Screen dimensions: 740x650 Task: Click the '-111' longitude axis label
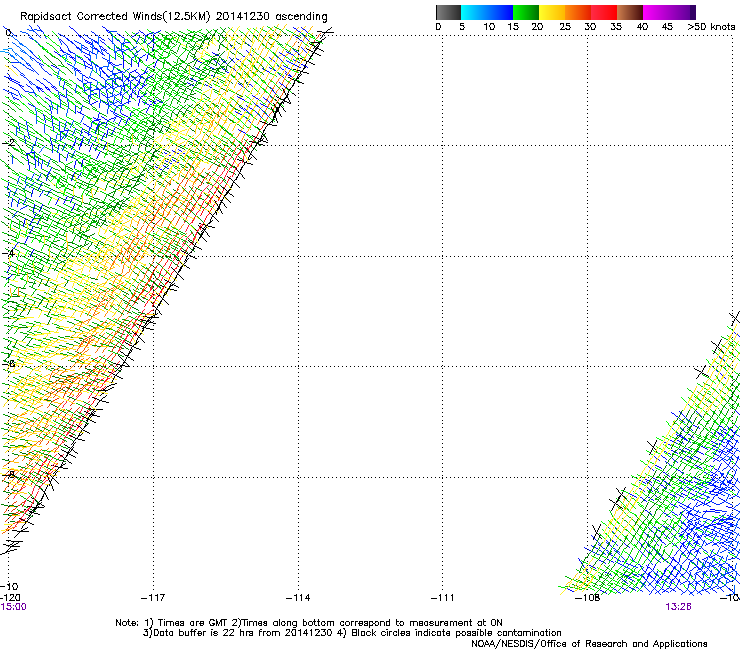[x=443, y=598]
